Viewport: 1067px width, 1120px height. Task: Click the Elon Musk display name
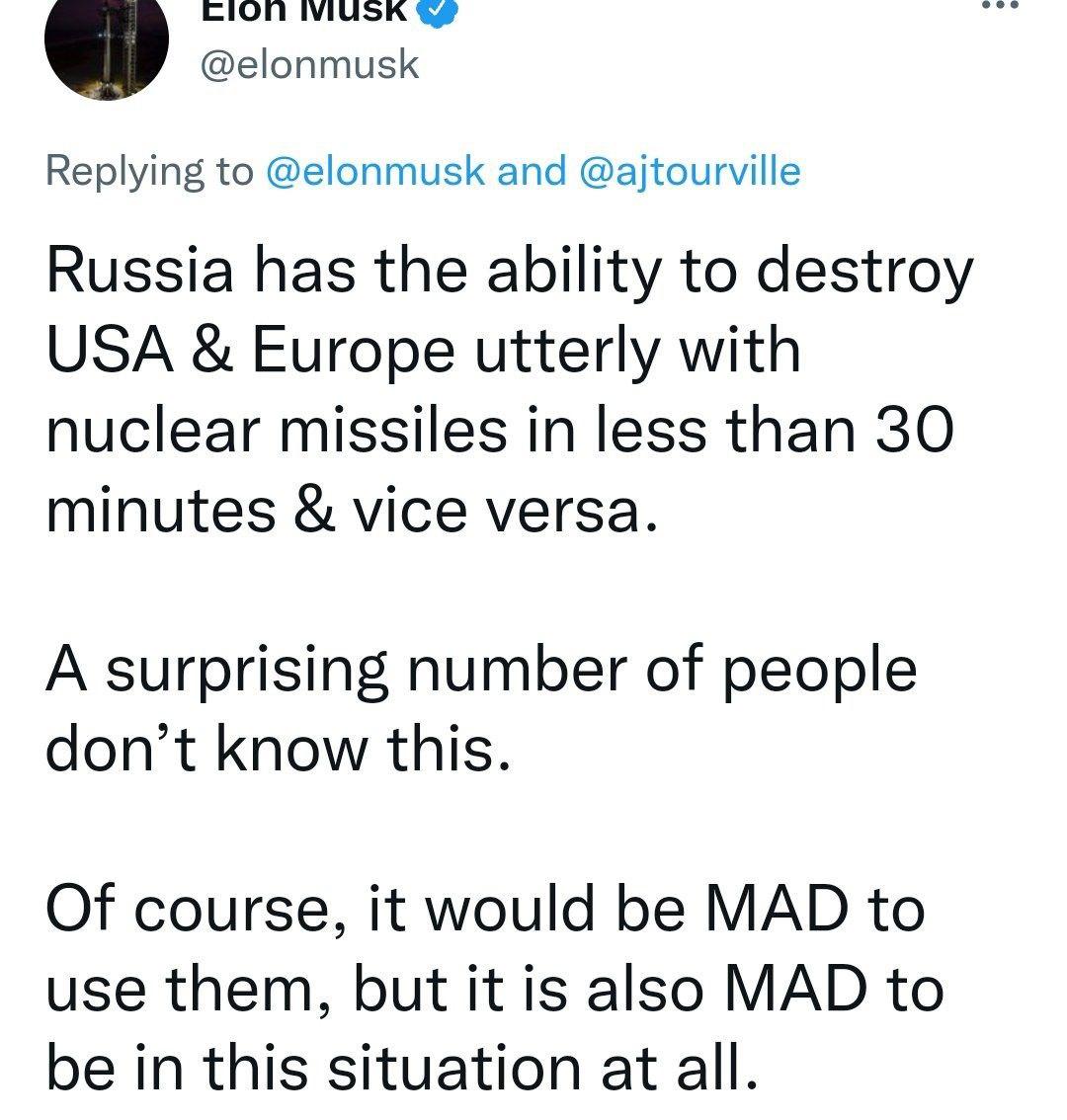[x=303, y=10]
